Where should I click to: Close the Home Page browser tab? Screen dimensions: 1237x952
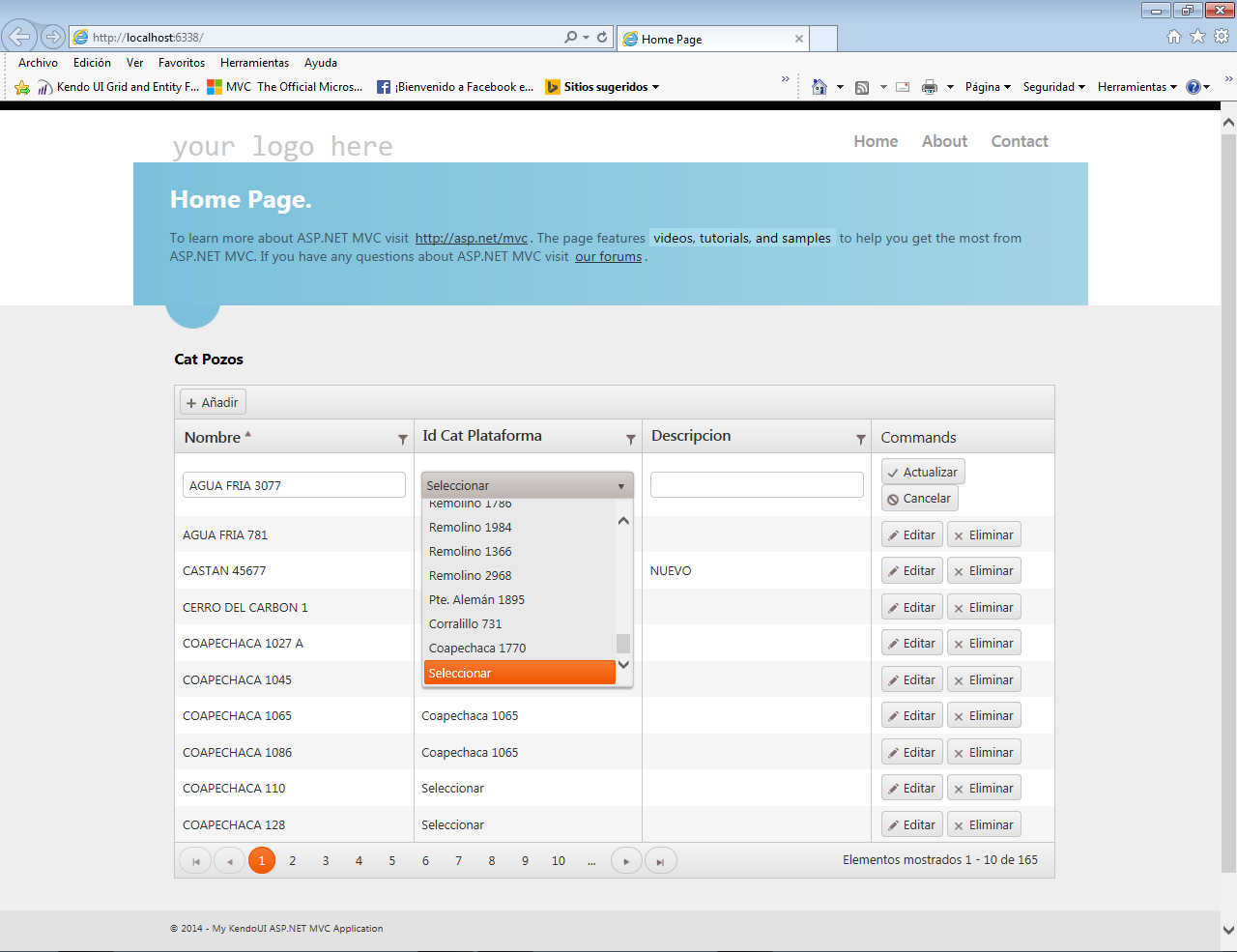tap(799, 39)
